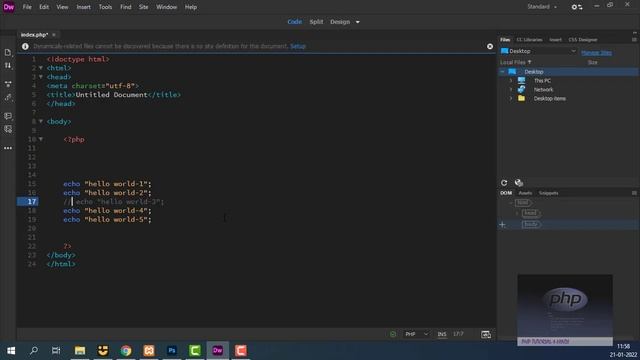Screen dimensions: 640x360
Task: Click the Remove Comment icon in the sidebar
Action: pos(8,129)
